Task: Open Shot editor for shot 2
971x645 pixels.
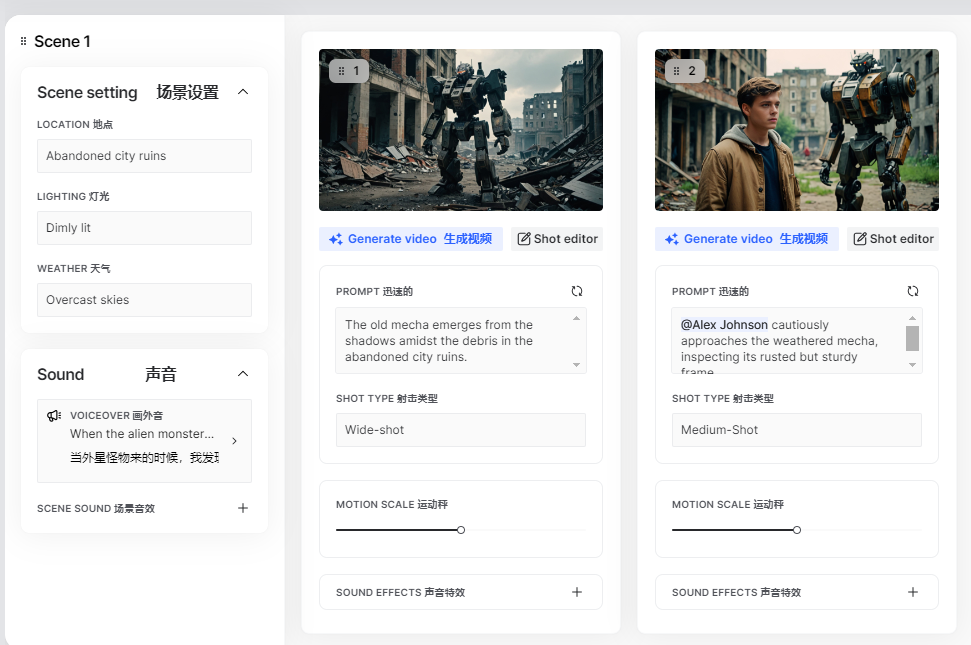Action: [893, 239]
